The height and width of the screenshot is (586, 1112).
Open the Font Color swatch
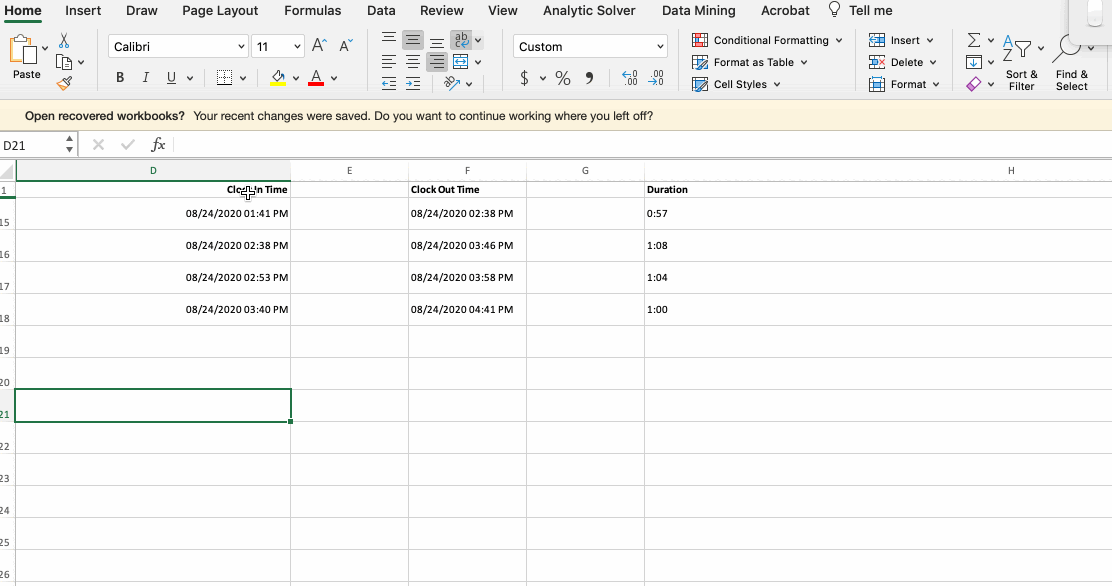pos(316,76)
